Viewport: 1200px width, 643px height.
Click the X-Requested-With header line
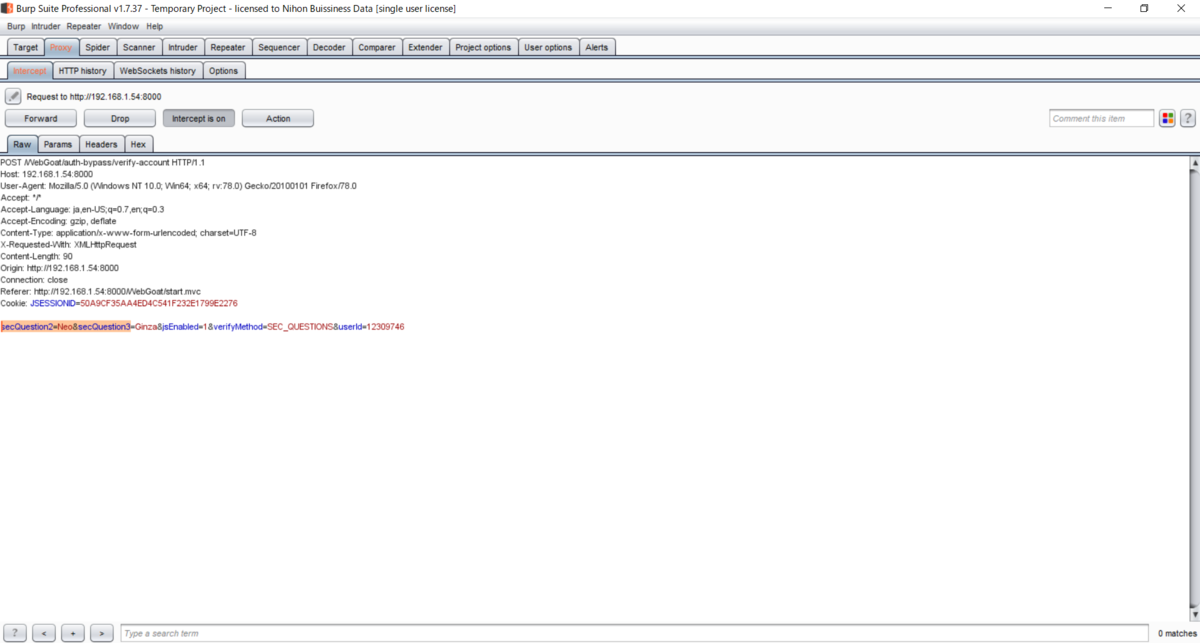coord(68,244)
